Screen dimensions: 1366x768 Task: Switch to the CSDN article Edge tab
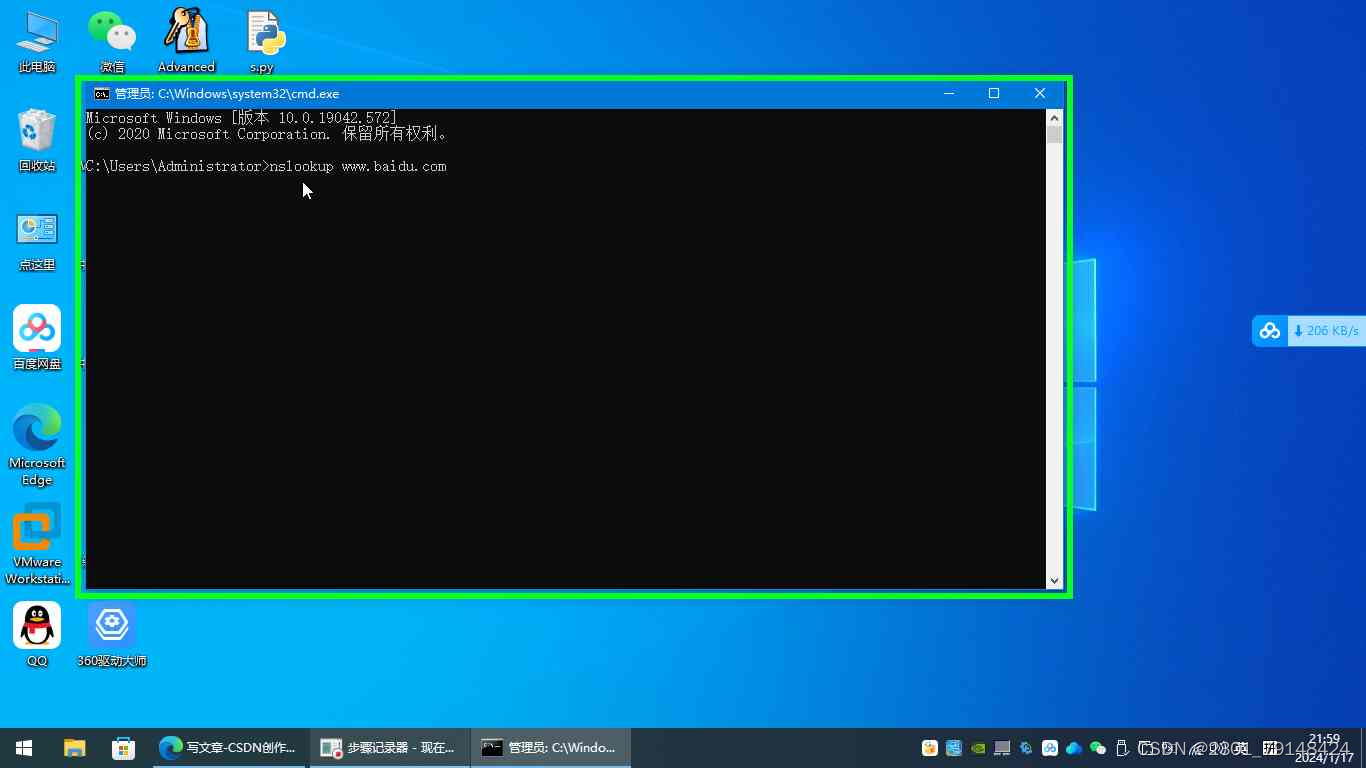click(228, 747)
